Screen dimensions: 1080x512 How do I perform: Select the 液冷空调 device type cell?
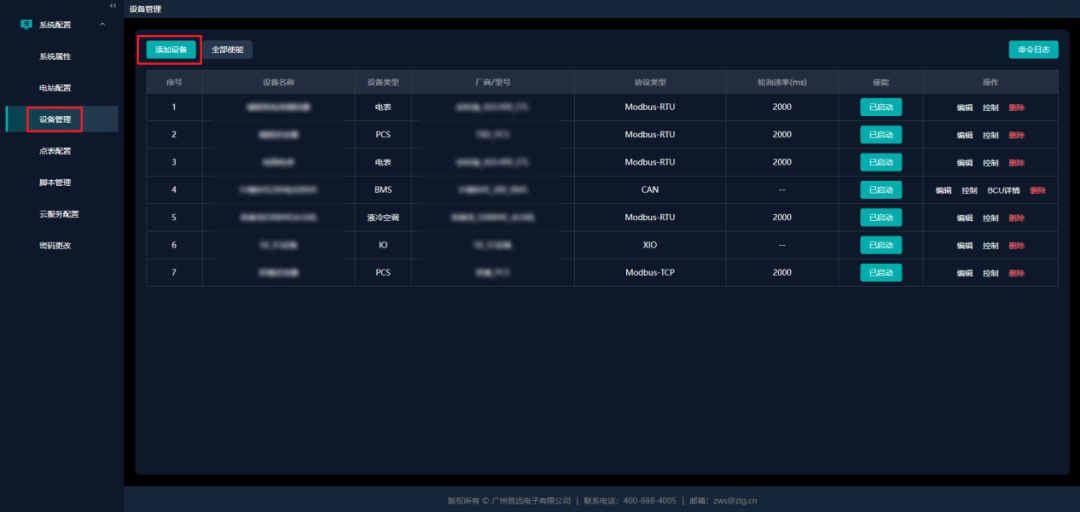(x=383, y=217)
